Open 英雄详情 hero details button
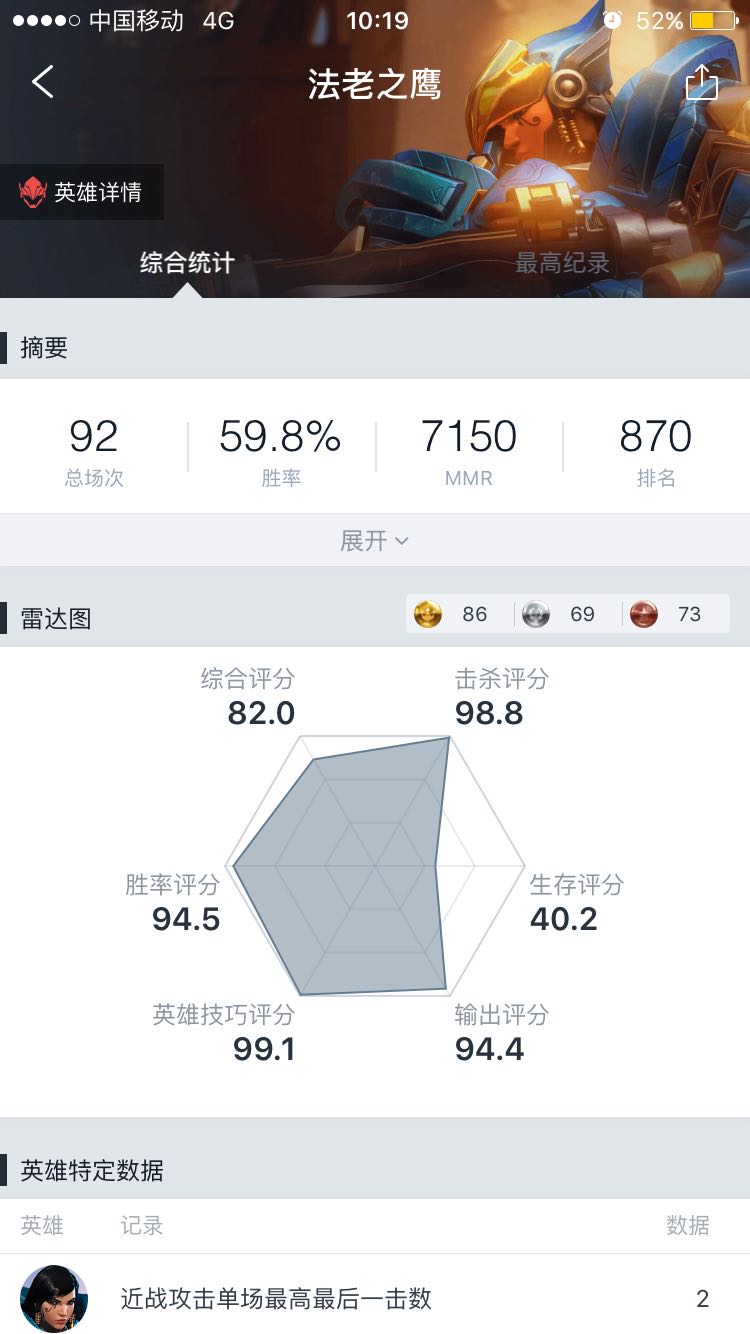 (x=82, y=192)
